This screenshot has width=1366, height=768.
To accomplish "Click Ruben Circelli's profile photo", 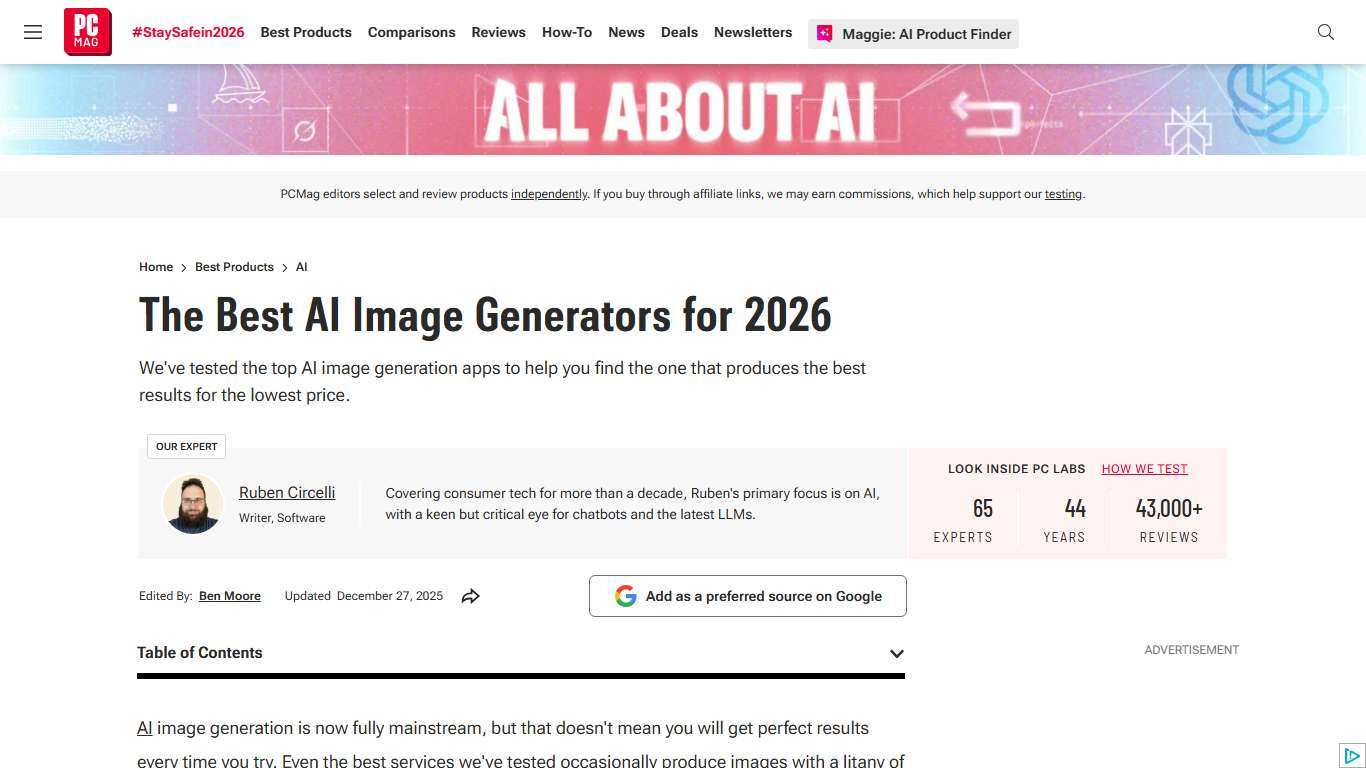I will (192, 504).
